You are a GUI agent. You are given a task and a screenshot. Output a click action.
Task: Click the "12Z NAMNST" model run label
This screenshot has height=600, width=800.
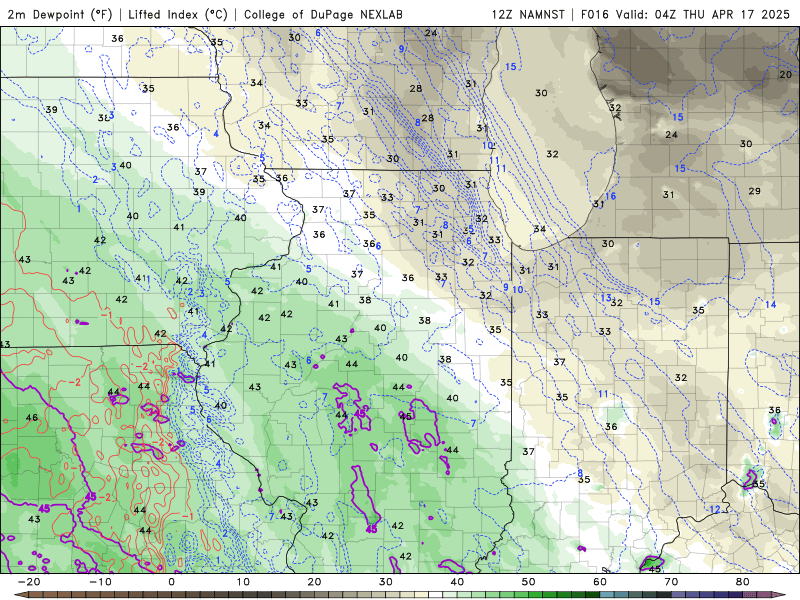pyautogui.click(x=528, y=14)
